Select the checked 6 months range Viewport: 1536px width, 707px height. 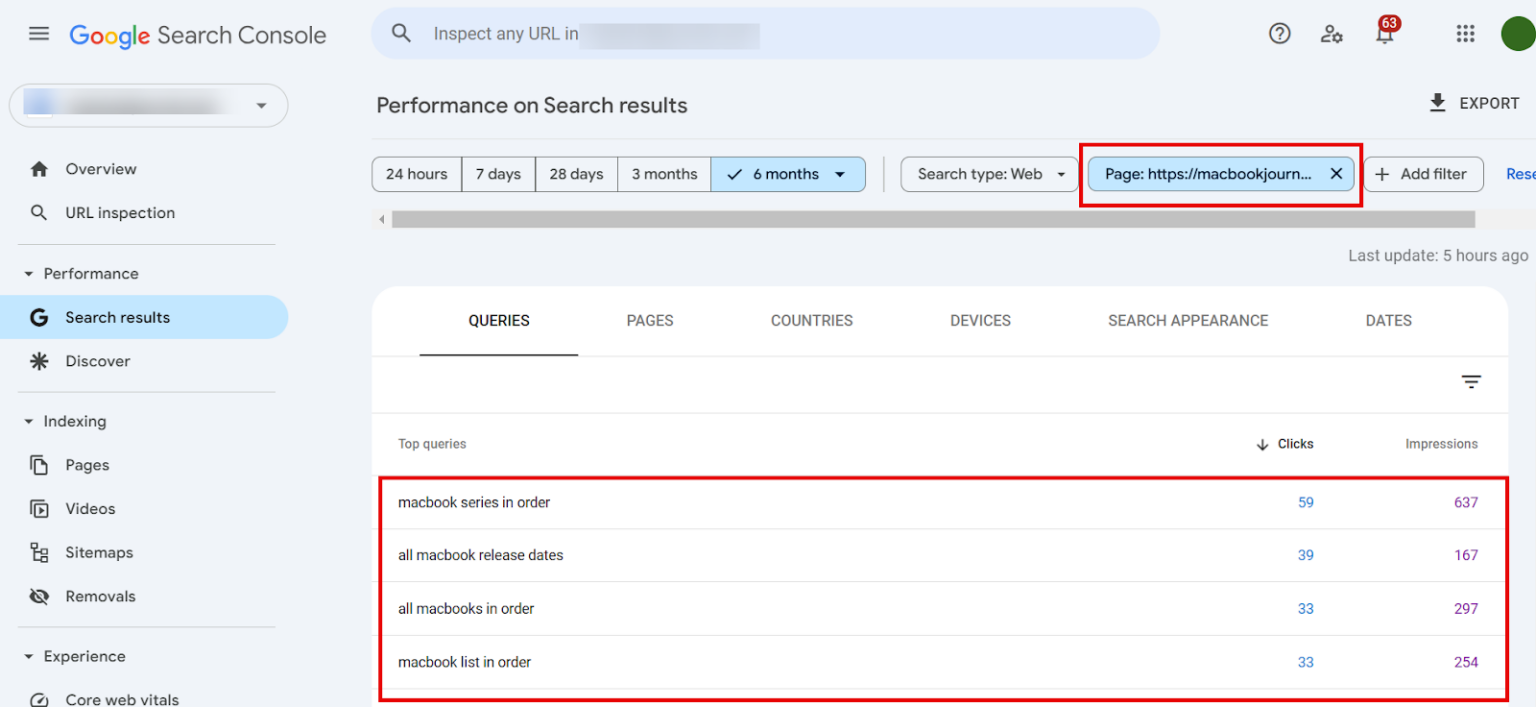coord(788,174)
